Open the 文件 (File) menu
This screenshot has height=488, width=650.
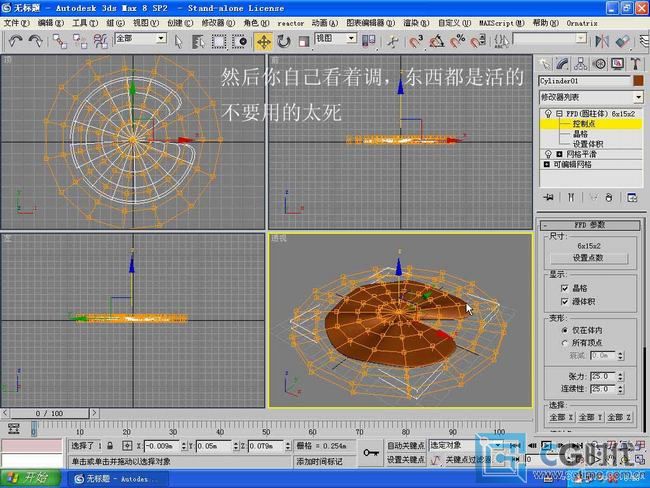[16, 23]
